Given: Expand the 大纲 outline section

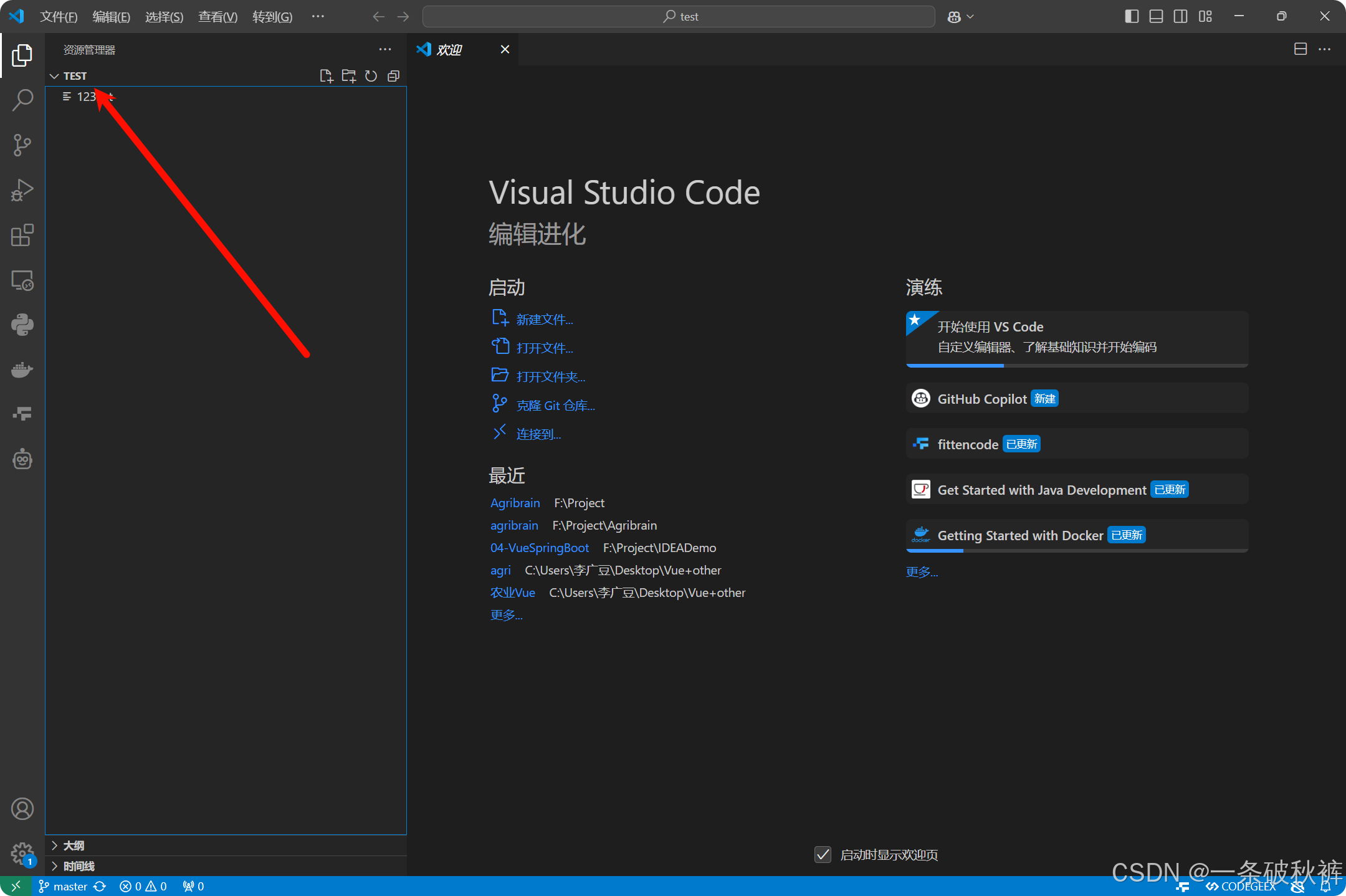Looking at the screenshot, I should tap(226, 846).
